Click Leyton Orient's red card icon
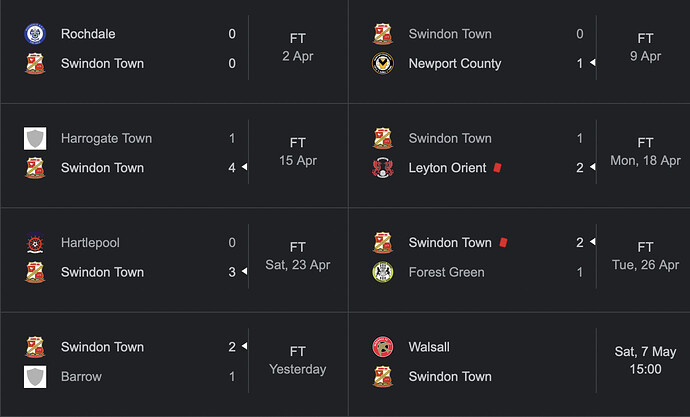 point(497,168)
